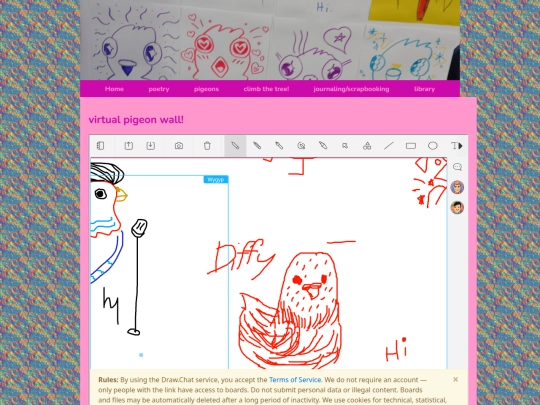Open the poetry menu item
The width and height of the screenshot is (540, 405).
[159, 89]
